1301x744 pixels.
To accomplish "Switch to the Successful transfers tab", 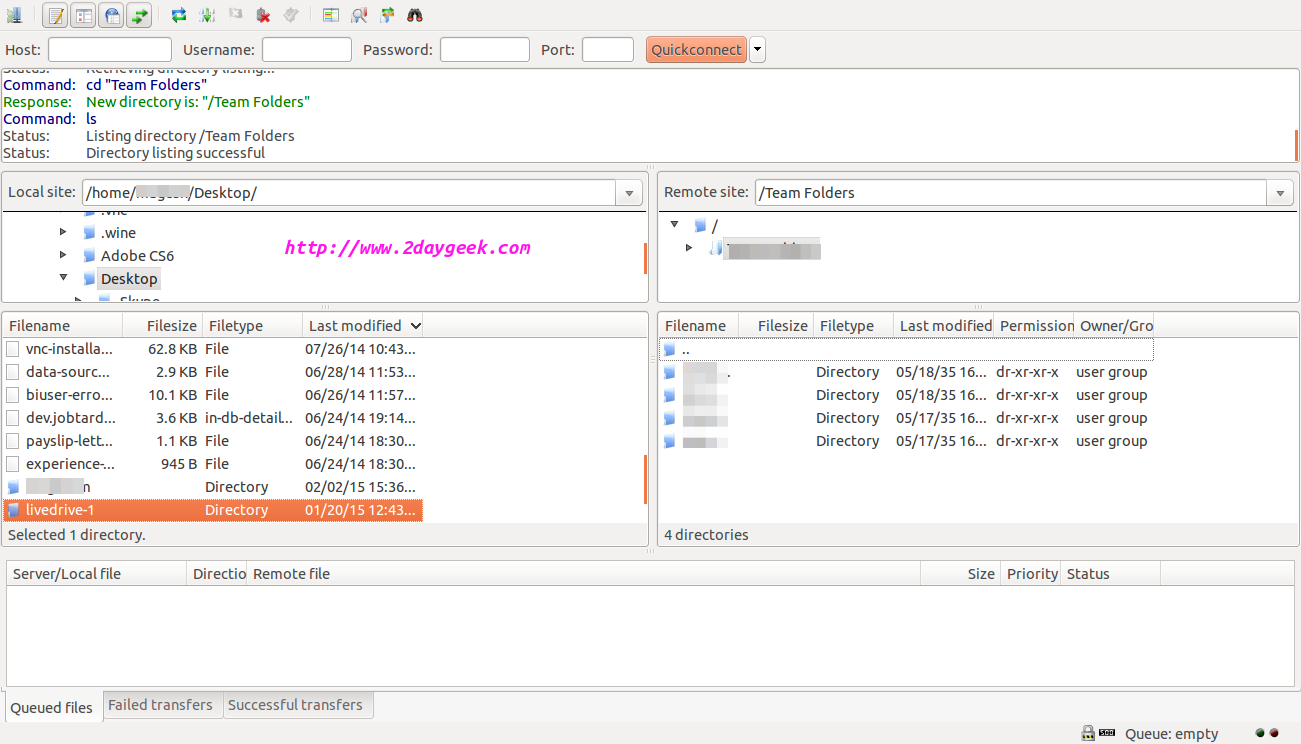I will 295,705.
